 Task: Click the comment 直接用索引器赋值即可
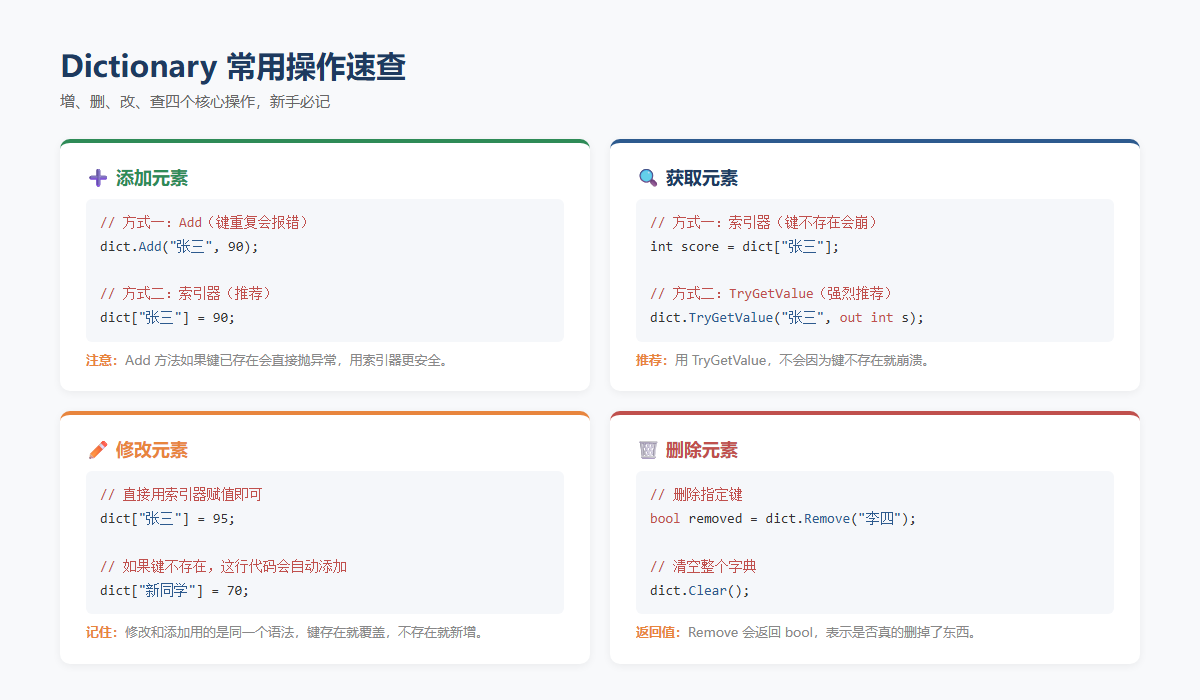click(x=181, y=494)
